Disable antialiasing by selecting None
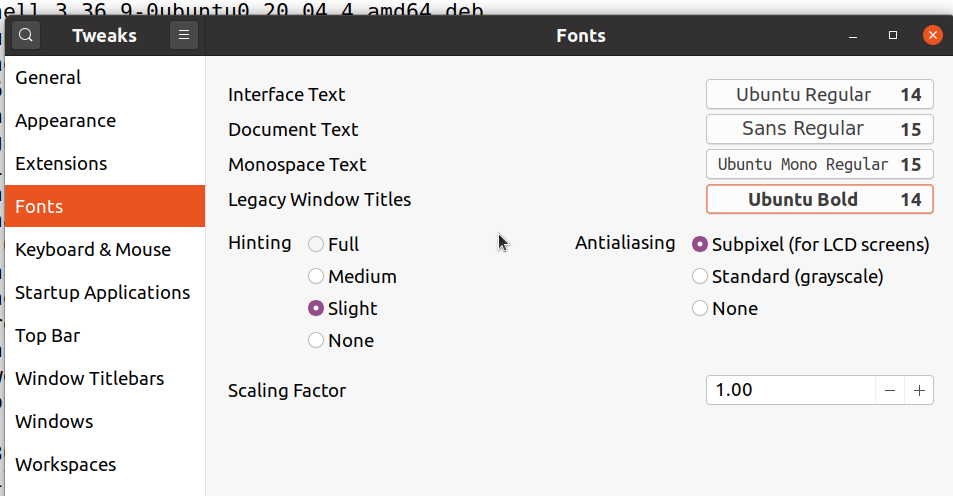Image resolution: width=953 pixels, height=496 pixels. (700, 308)
